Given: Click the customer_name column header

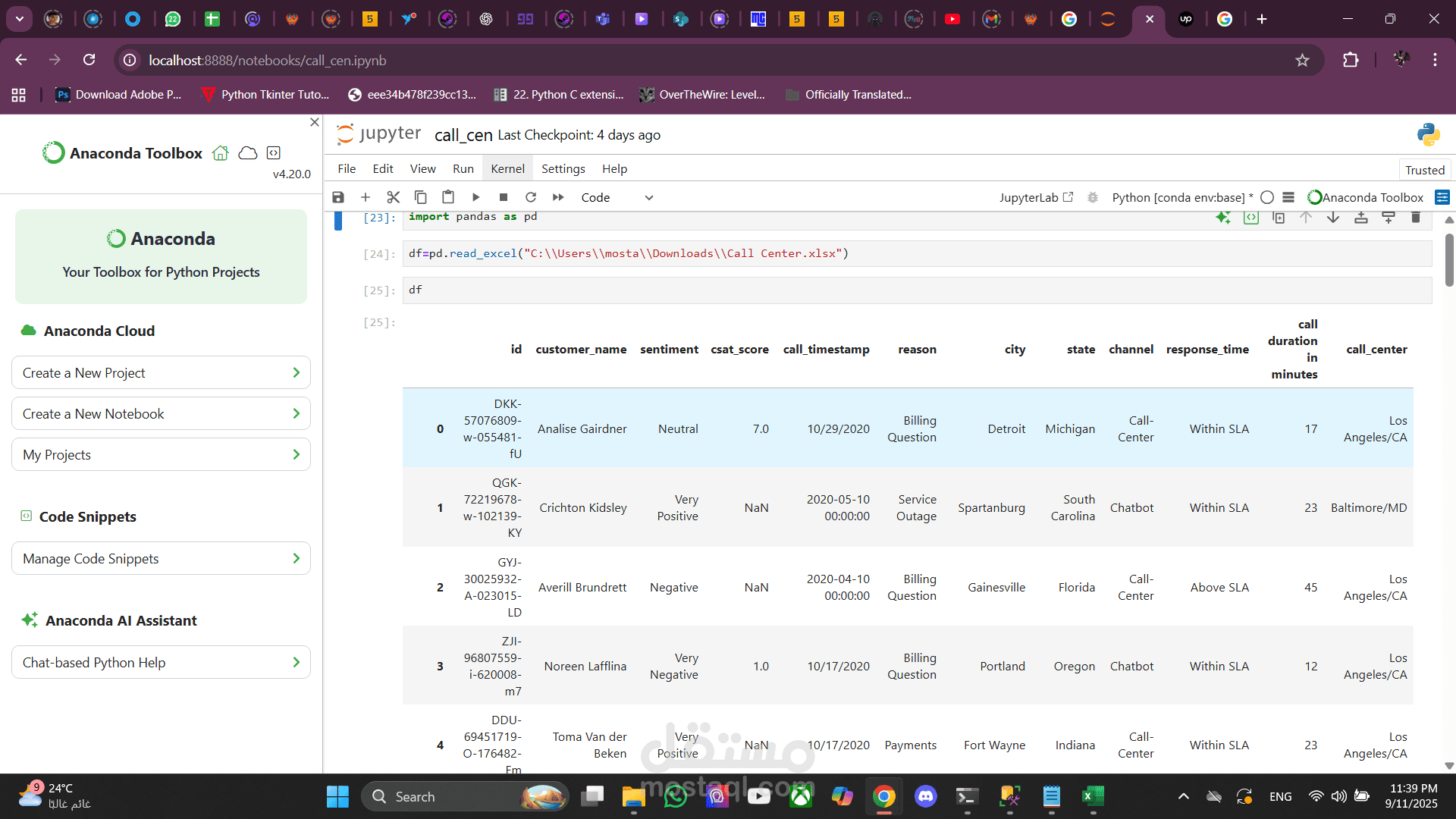Looking at the screenshot, I should click(x=581, y=350).
